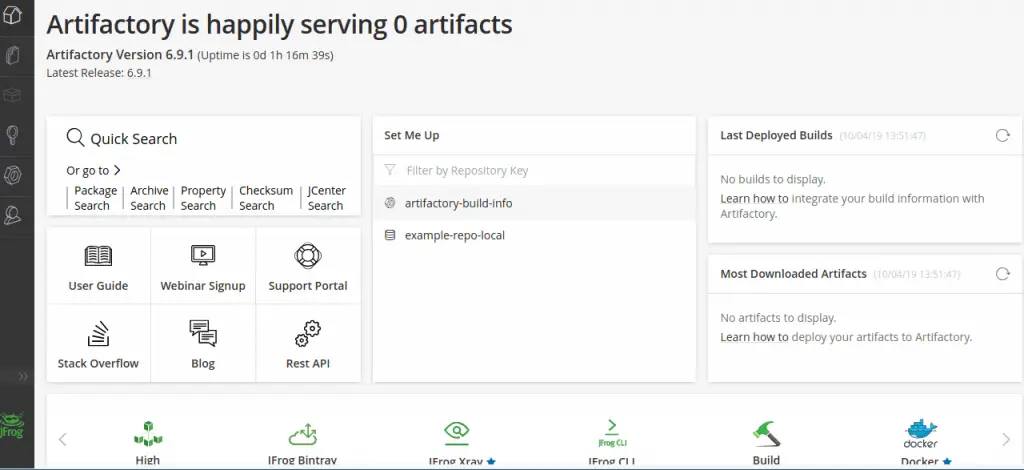Open Package Search

[x=95, y=198]
